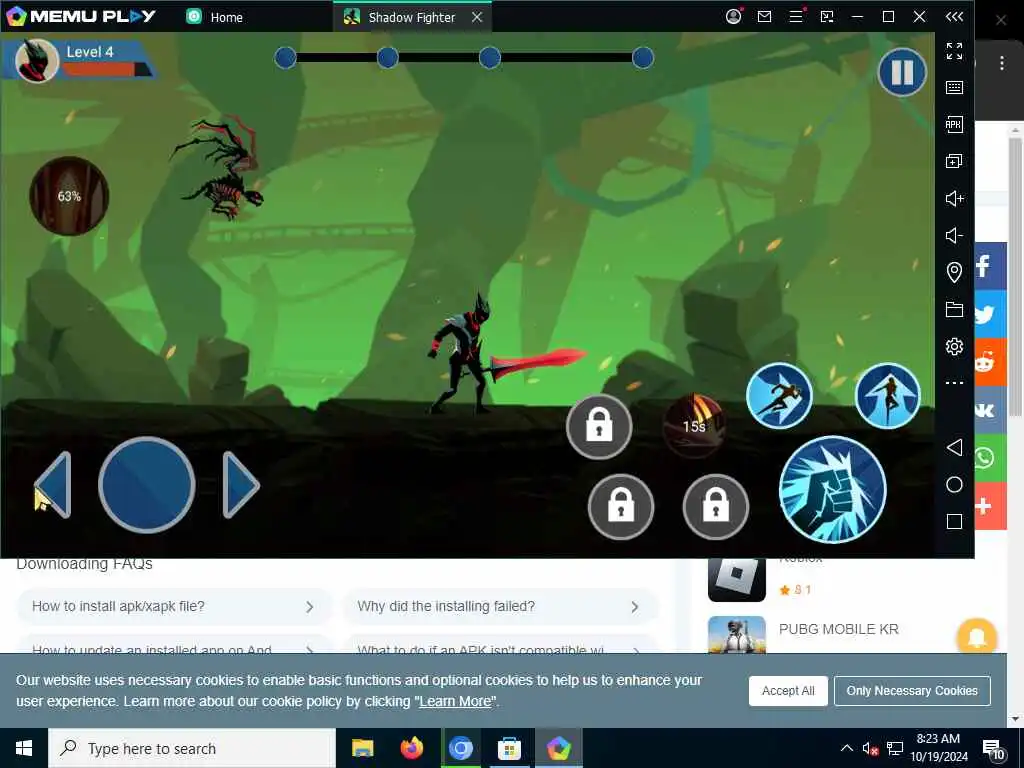The image size is (1024, 768).
Task: Click the taskbar search box
Action: pos(192,748)
